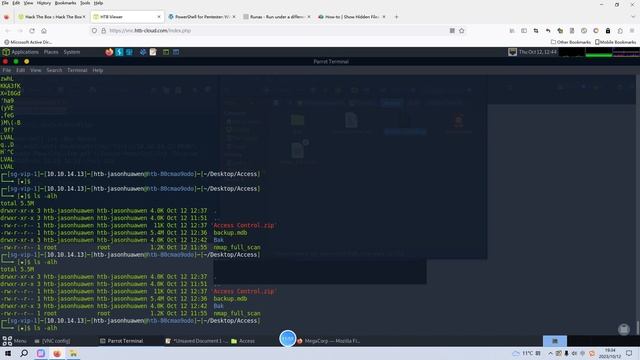
Task: Open Windows Search from taskbar
Action: tap(24, 353)
